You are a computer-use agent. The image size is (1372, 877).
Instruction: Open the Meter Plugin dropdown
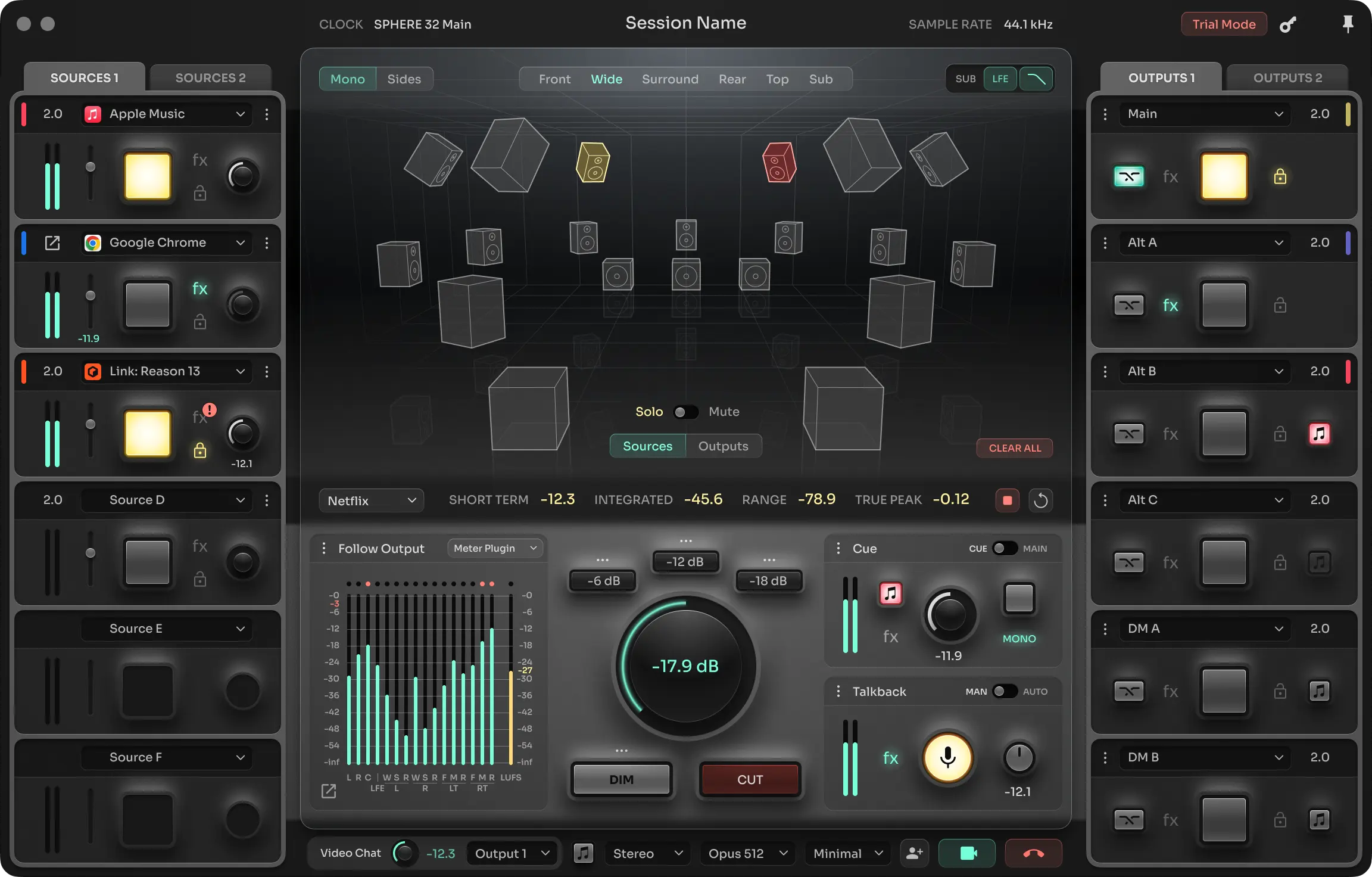coord(495,548)
